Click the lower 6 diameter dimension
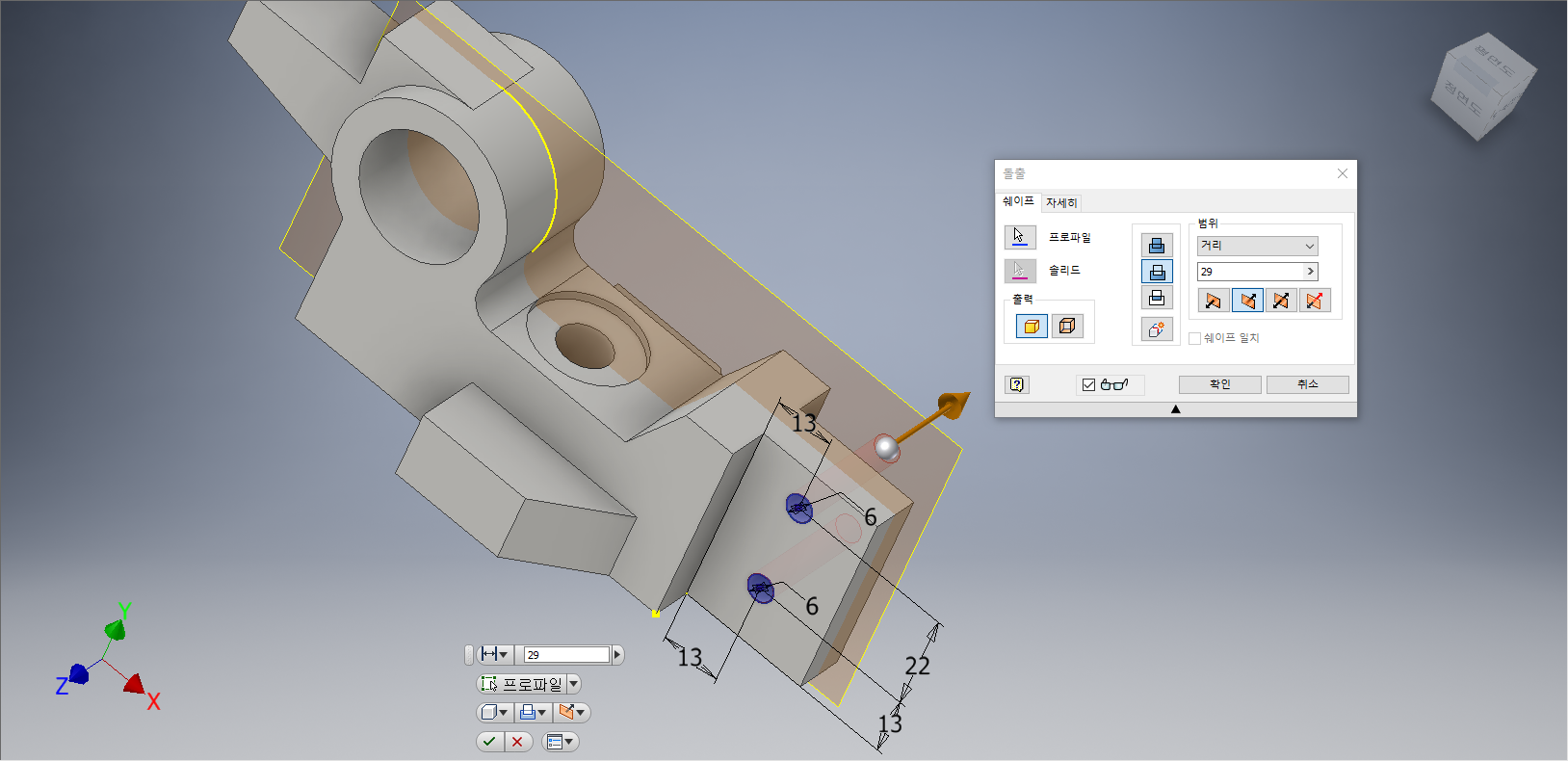The height and width of the screenshot is (761, 1568). 811,606
